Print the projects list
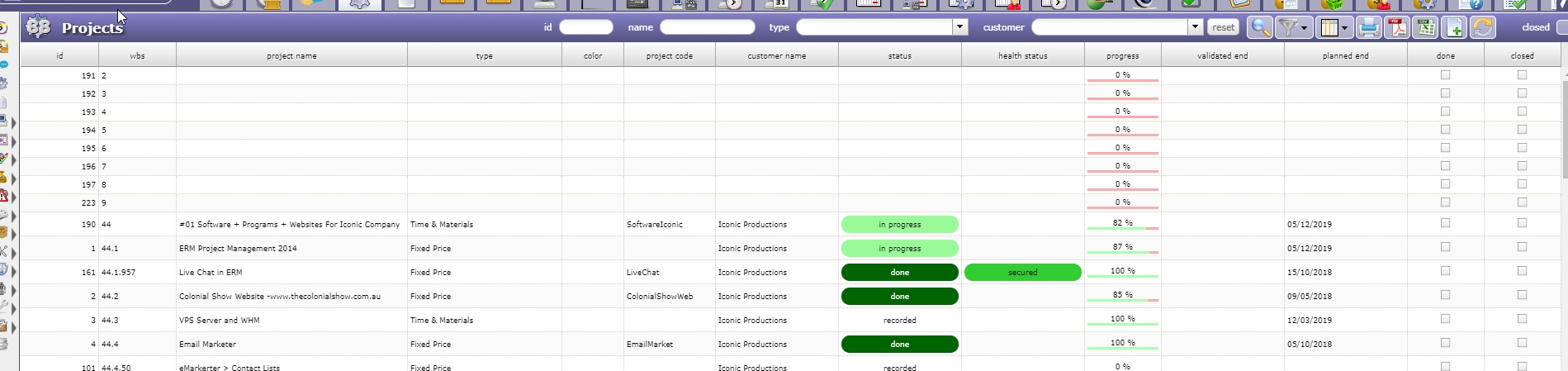The height and width of the screenshot is (371, 1568). [x=1369, y=27]
